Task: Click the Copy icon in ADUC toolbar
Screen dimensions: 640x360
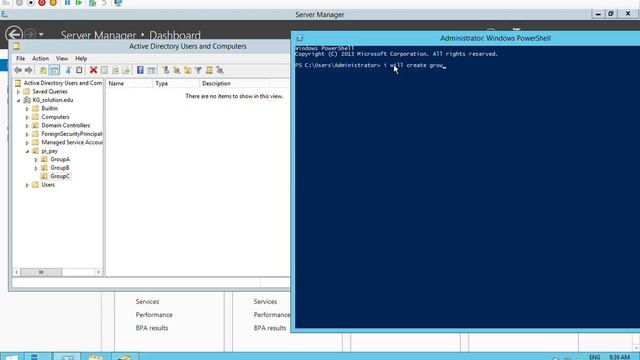Action: [x=79, y=70]
